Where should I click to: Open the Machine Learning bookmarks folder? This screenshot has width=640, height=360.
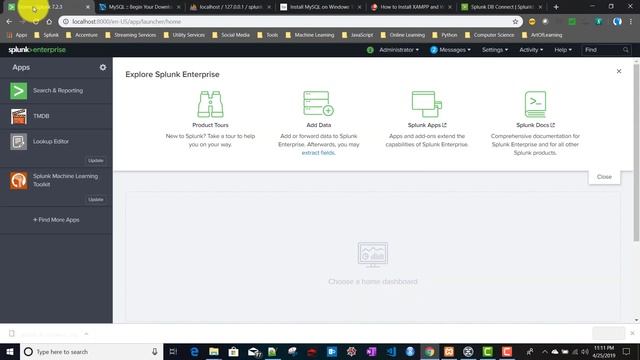click(x=310, y=35)
